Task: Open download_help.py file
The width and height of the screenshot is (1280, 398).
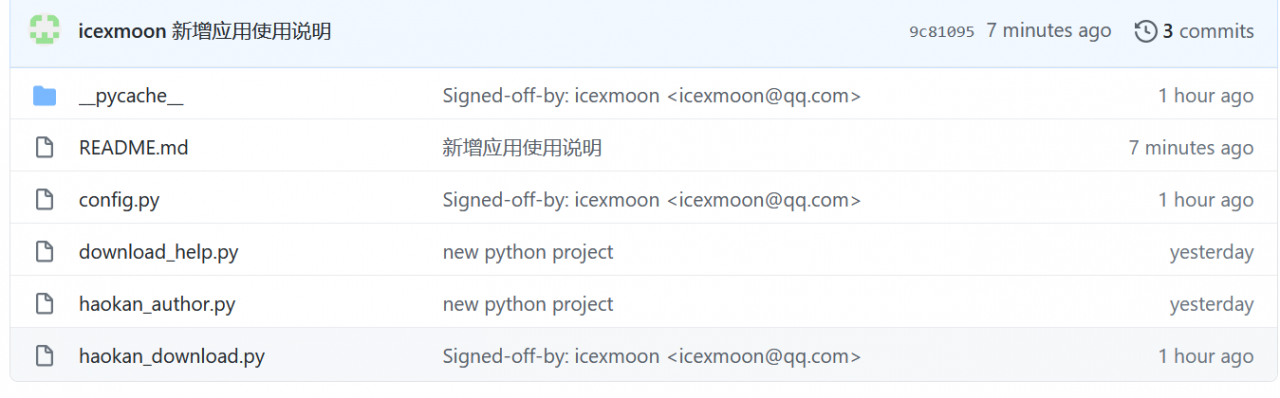Action: coord(159,252)
